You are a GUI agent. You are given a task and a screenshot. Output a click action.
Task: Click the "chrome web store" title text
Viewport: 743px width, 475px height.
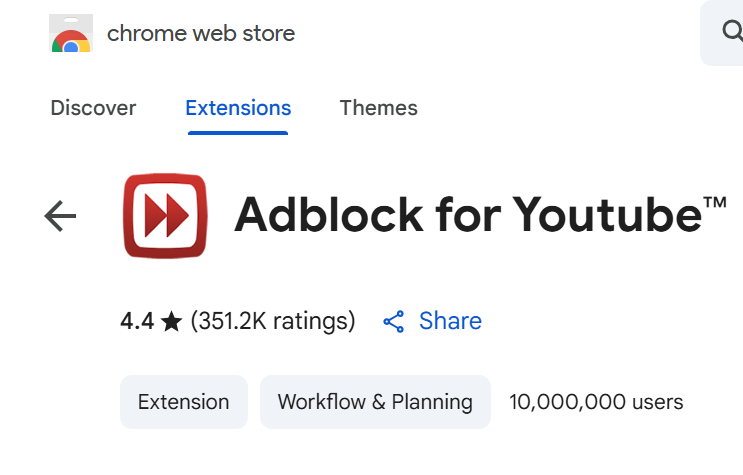pyautogui.click(x=201, y=33)
